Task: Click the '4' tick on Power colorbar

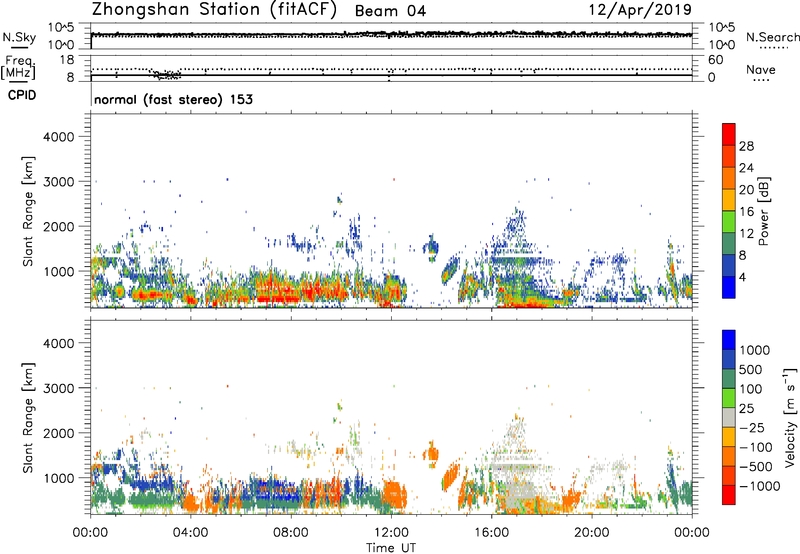Action: point(743,277)
